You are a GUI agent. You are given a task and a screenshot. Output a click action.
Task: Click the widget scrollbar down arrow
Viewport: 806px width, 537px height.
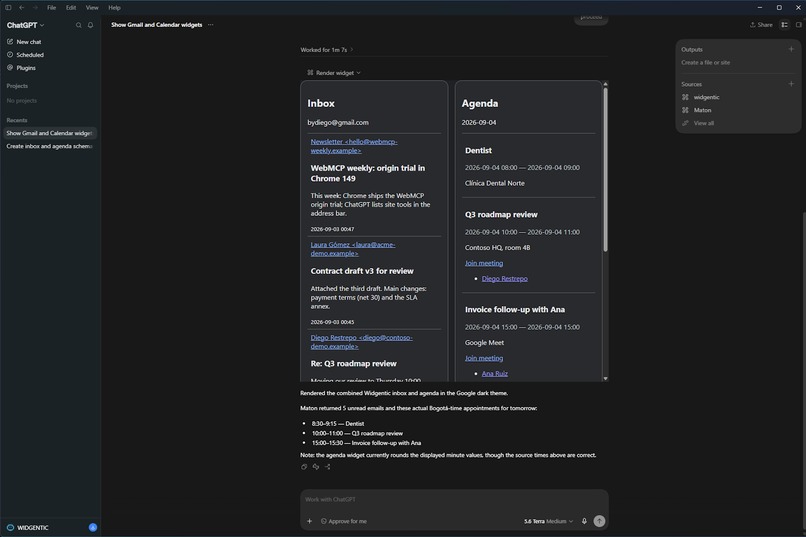606,378
